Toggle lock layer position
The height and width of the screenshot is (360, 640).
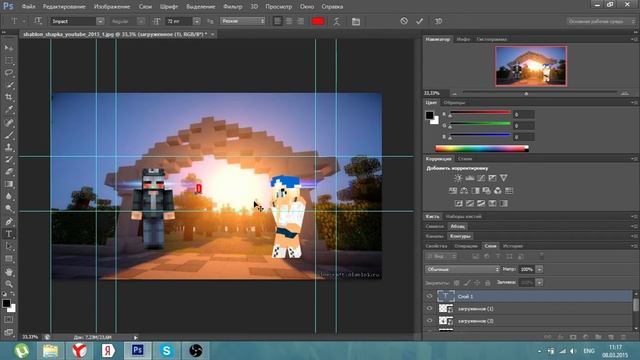click(477, 282)
